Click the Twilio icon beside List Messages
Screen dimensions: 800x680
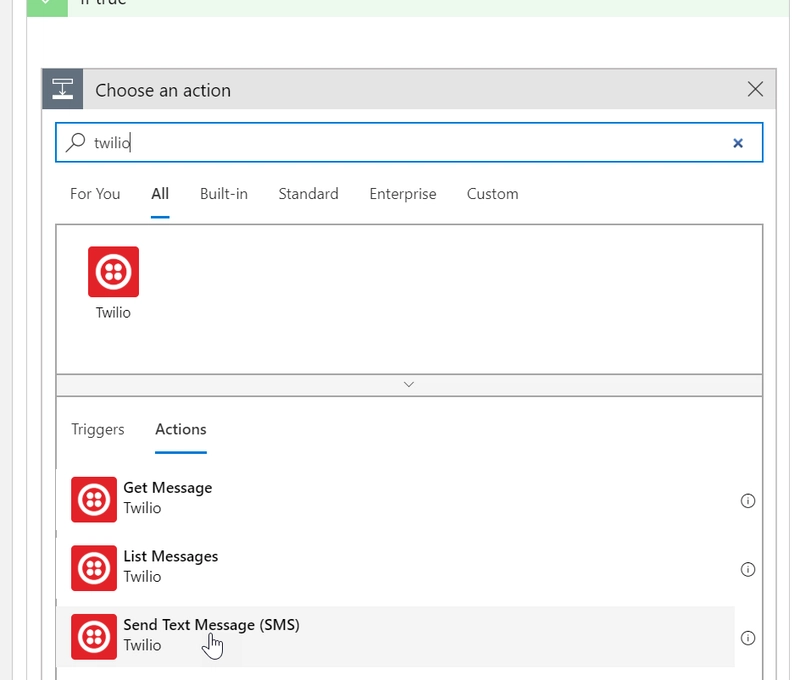pos(94,568)
